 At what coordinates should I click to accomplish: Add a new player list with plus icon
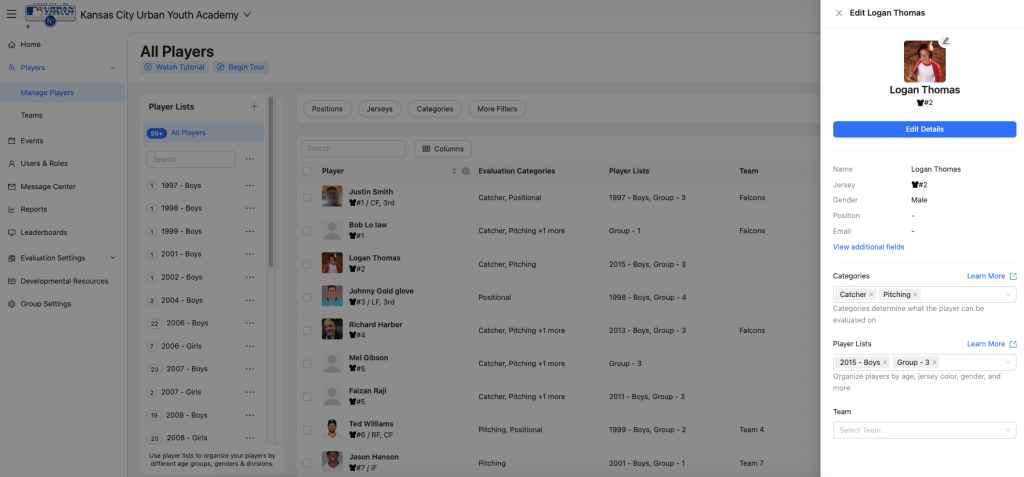click(x=254, y=106)
